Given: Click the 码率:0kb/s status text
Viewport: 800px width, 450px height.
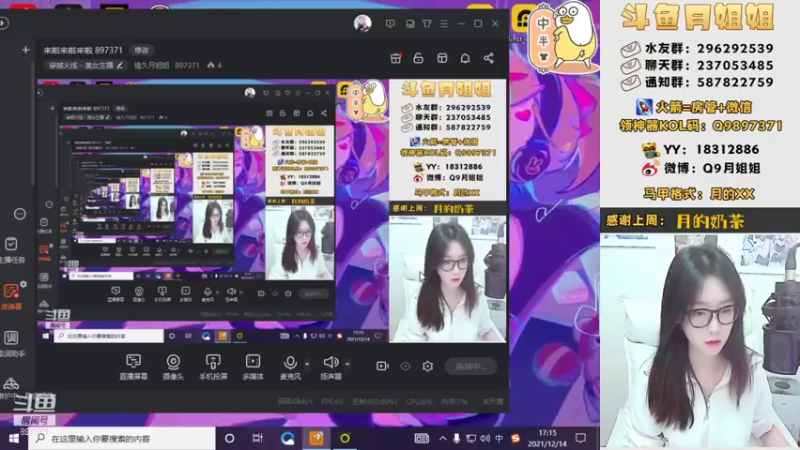Looking at the screenshot, I should (295, 402).
